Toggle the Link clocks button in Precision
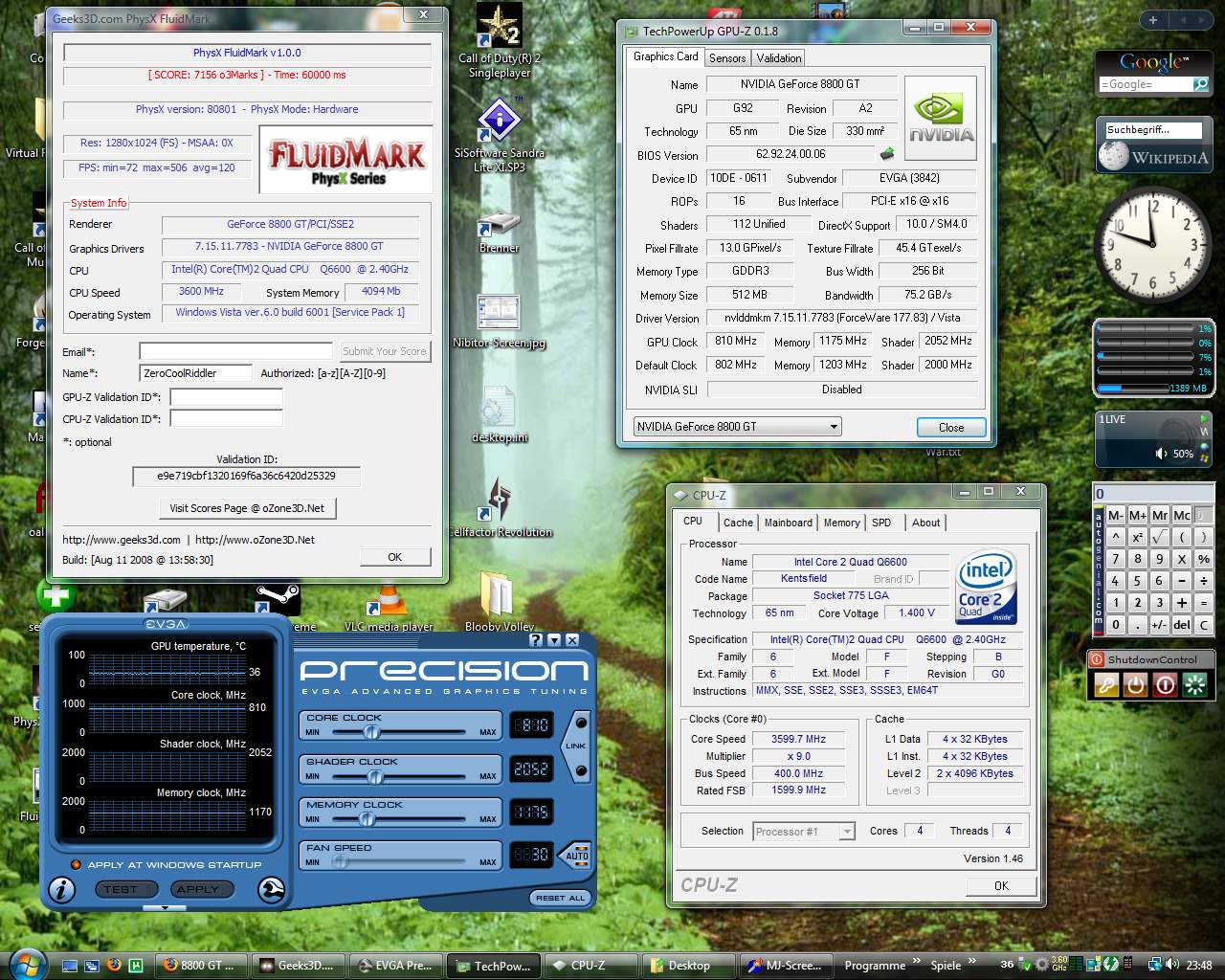The height and width of the screenshot is (980, 1225). pyautogui.click(x=578, y=746)
